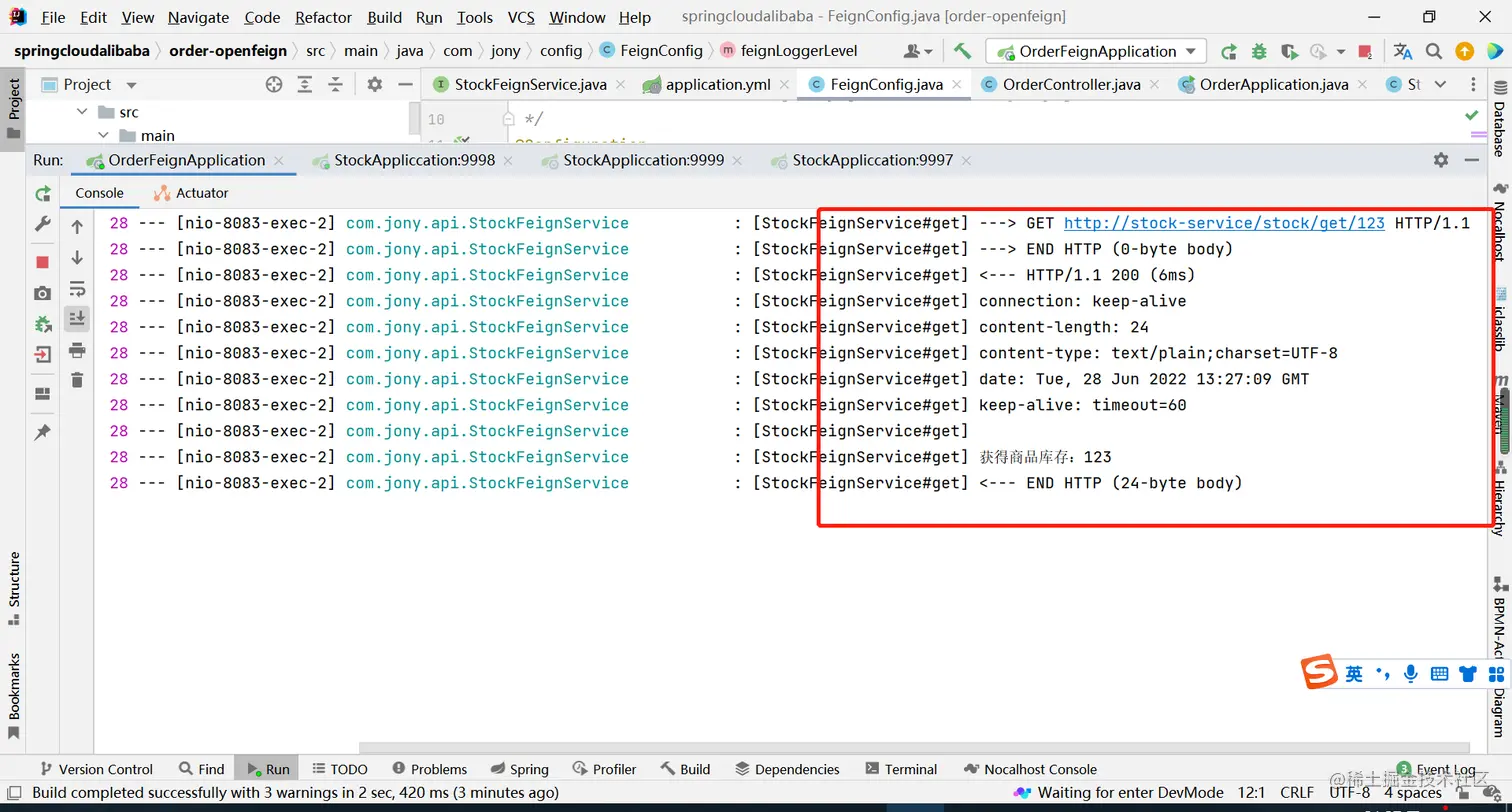Image resolution: width=1512 pixels, height=812 pixels.
Task: Open the Navigate menu
Action: 198,17
